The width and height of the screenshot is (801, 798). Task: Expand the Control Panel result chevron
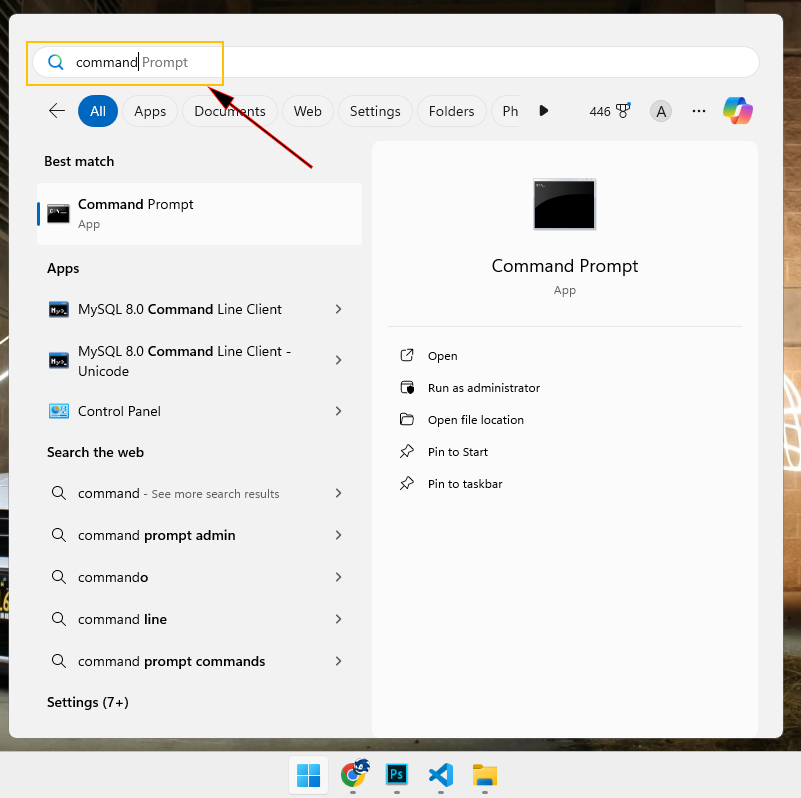pyautogui.click(x=338, y=411)
